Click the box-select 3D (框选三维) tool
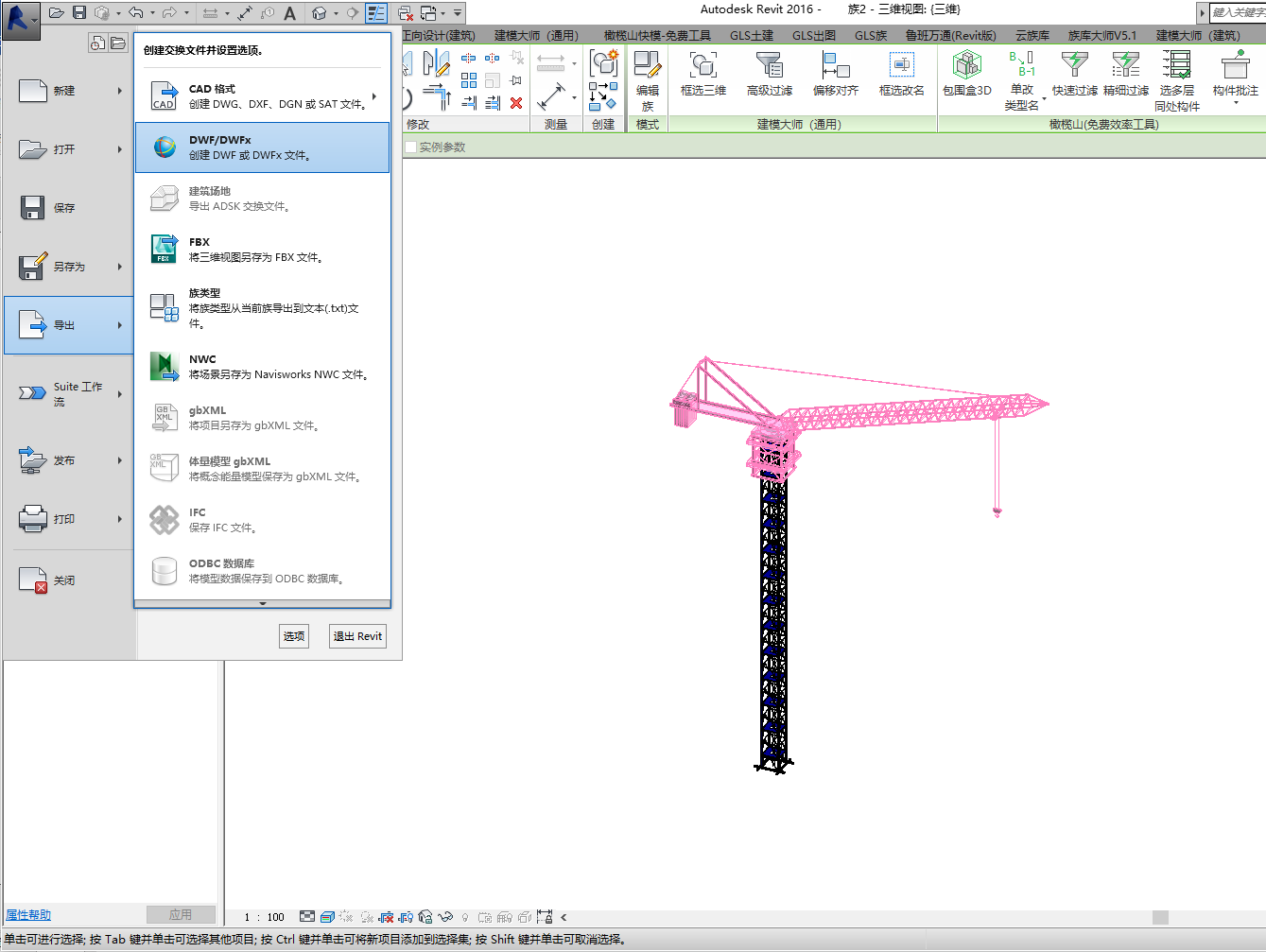1266x952 pixels. pyautogui.click(x=703, y=74)
